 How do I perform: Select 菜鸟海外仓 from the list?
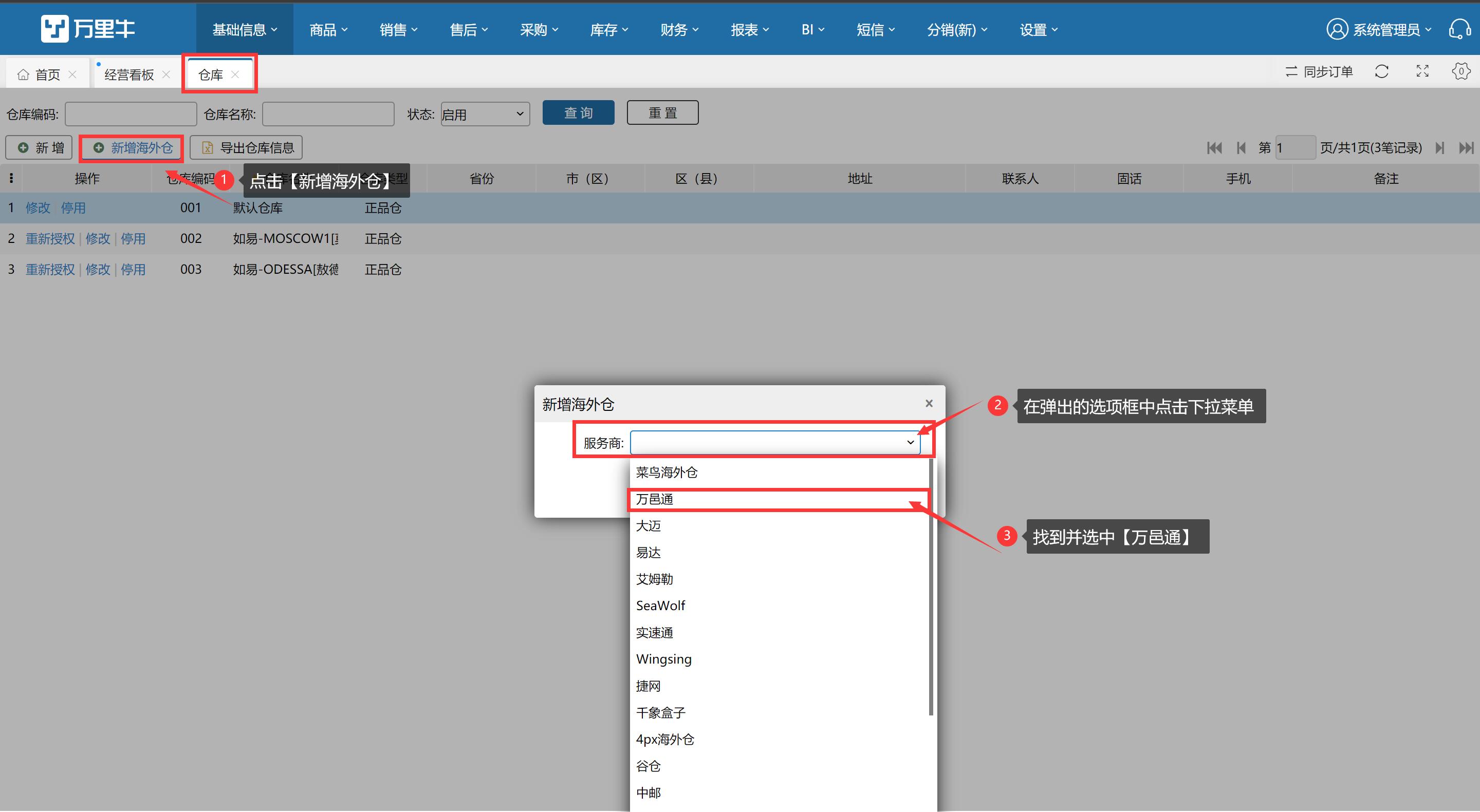779,472
